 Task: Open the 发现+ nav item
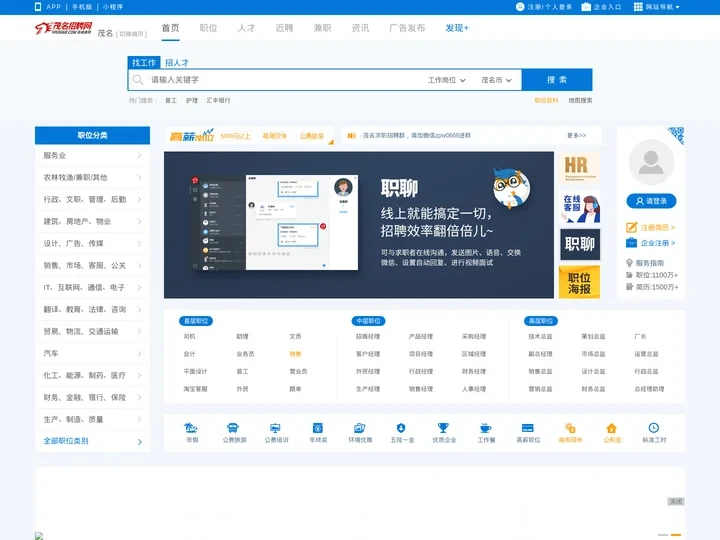[x=457, y=28]
